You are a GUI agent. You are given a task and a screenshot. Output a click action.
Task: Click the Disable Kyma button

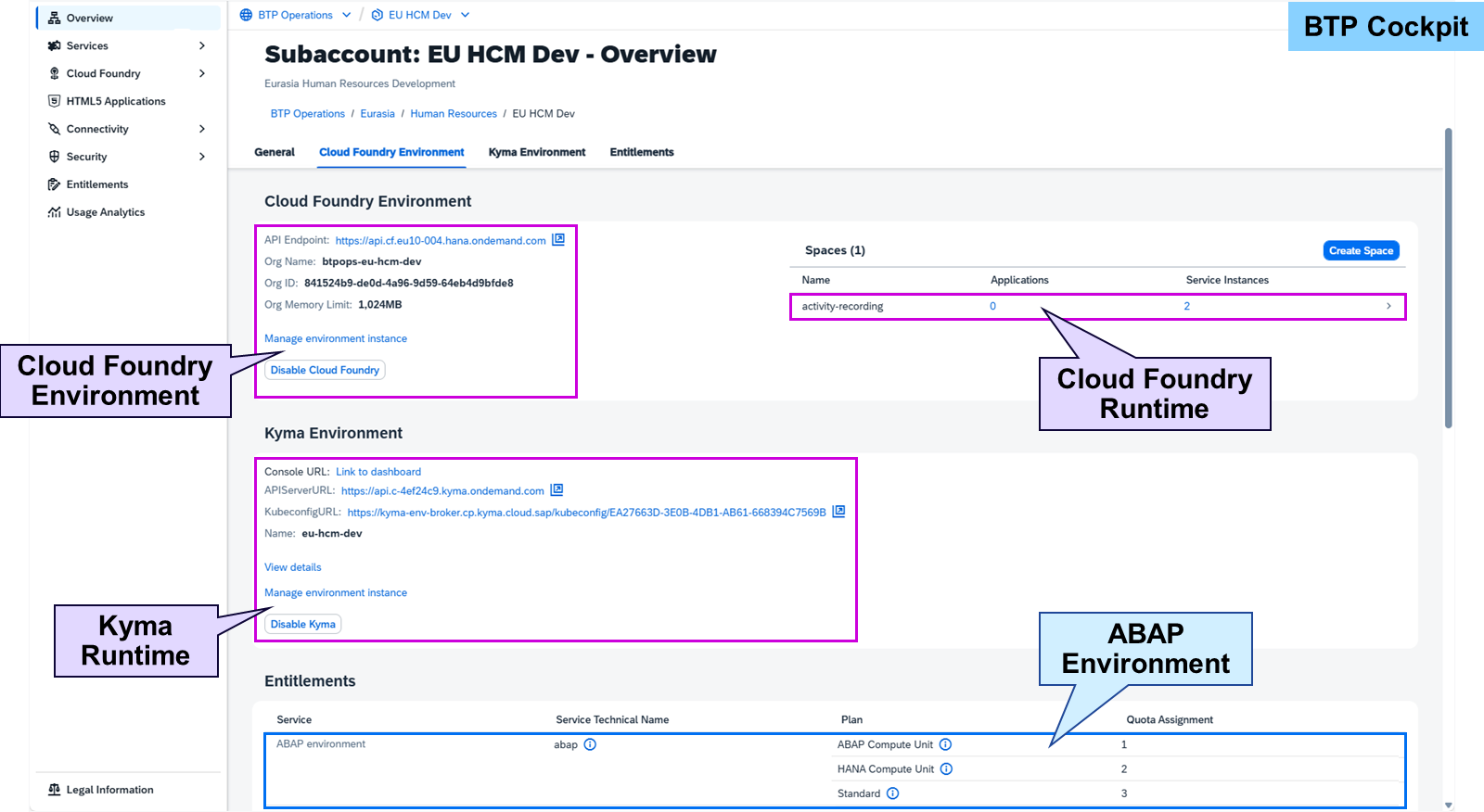(303, 624)
